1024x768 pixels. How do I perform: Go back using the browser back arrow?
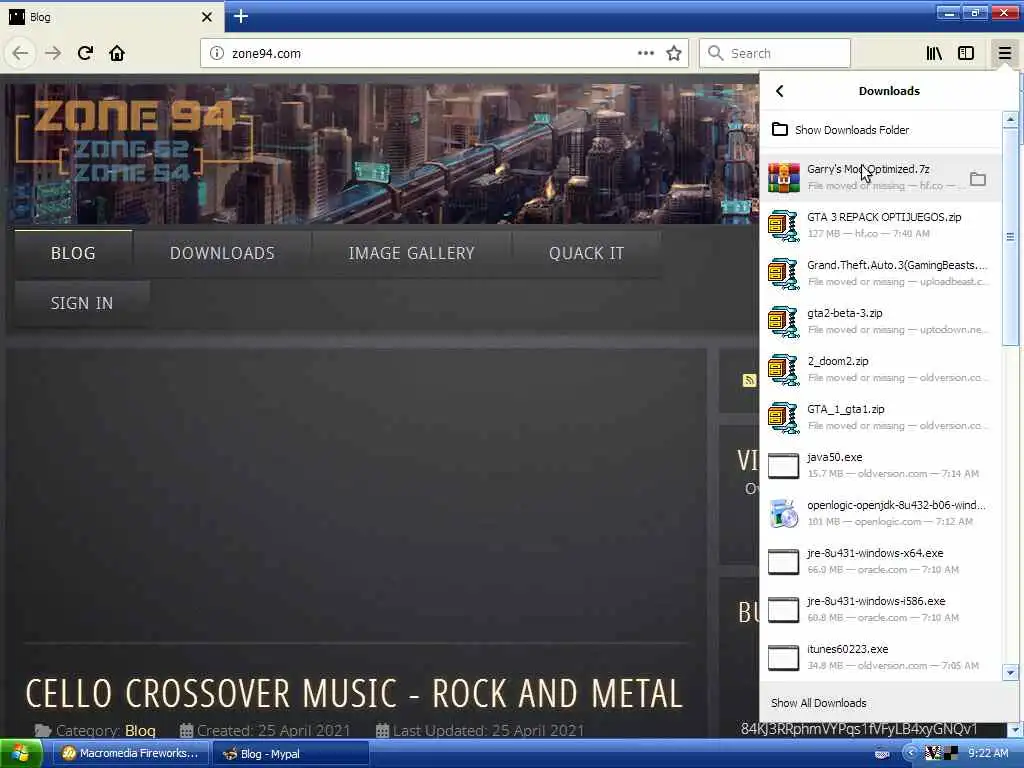click(20, 54)
